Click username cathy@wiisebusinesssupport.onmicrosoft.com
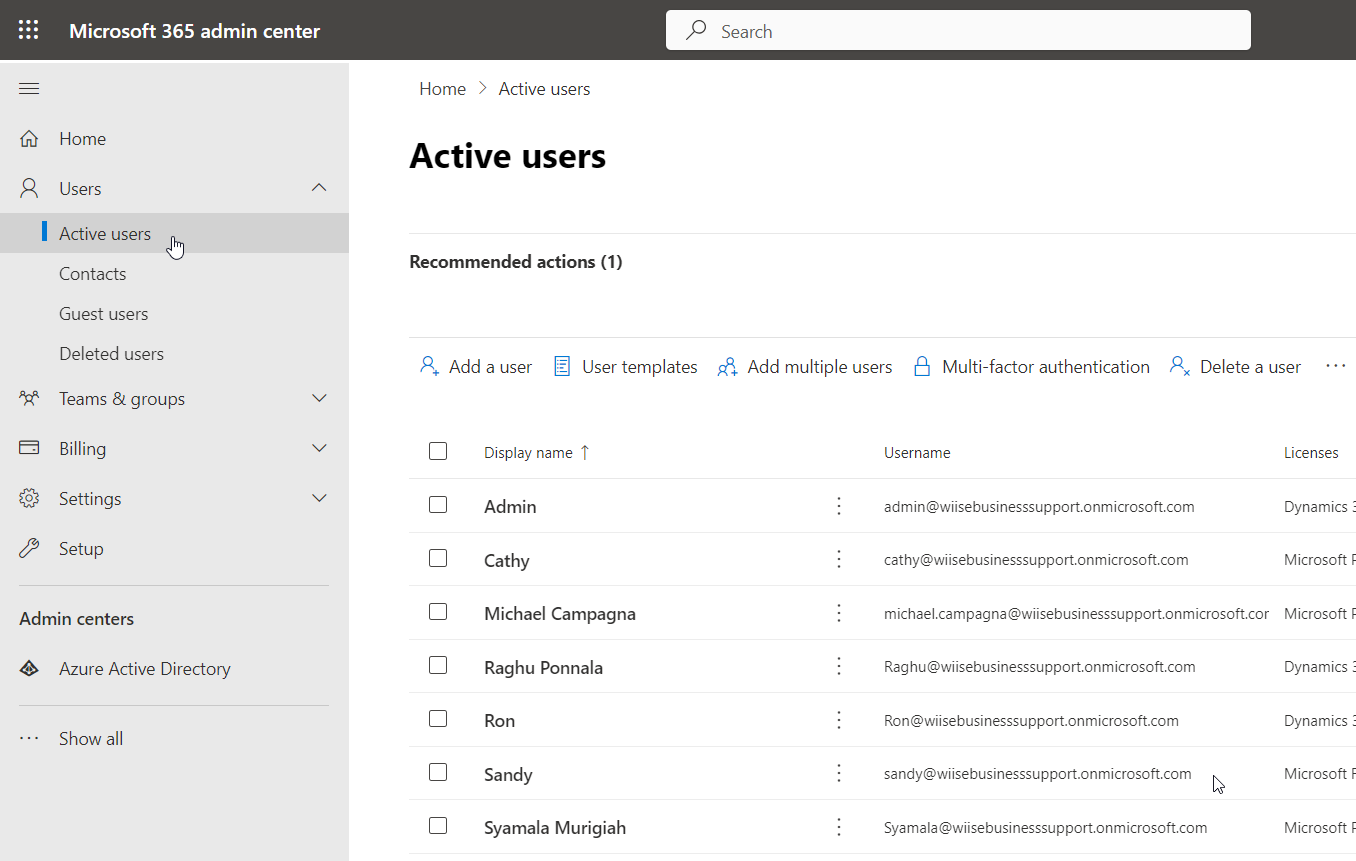The width and height of the screenshot is (1356, 861). [x=1036, y=560]
